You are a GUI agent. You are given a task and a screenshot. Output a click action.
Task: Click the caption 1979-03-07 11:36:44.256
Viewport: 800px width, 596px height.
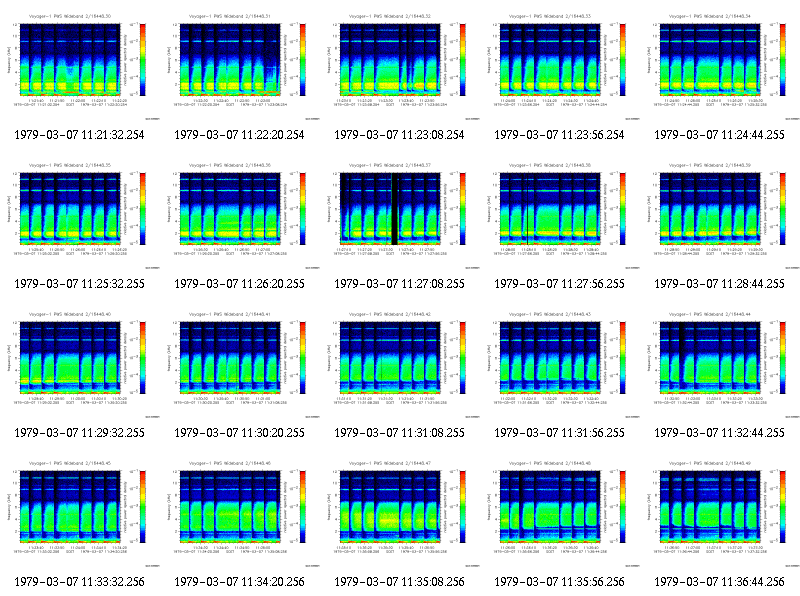(719, 582)
